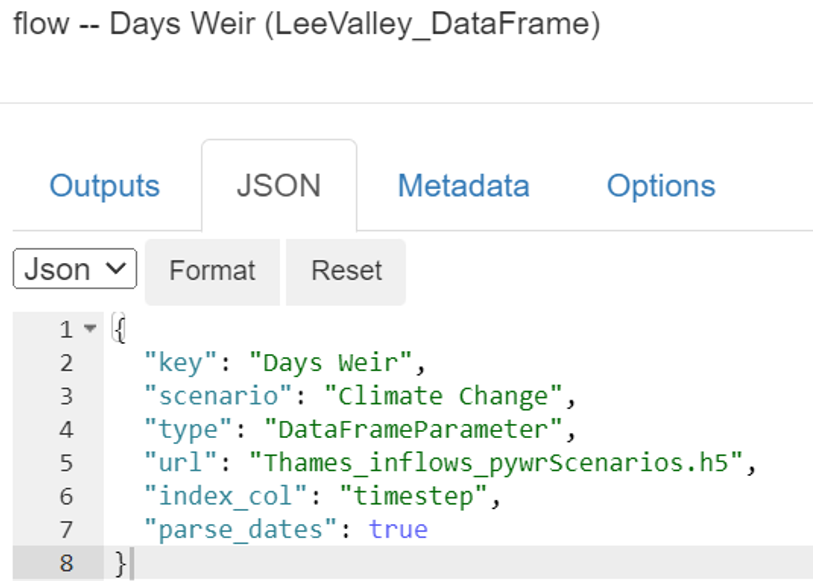Click the Format button
The height and width of the screenshot is (581, 813).
coord(212,271)
